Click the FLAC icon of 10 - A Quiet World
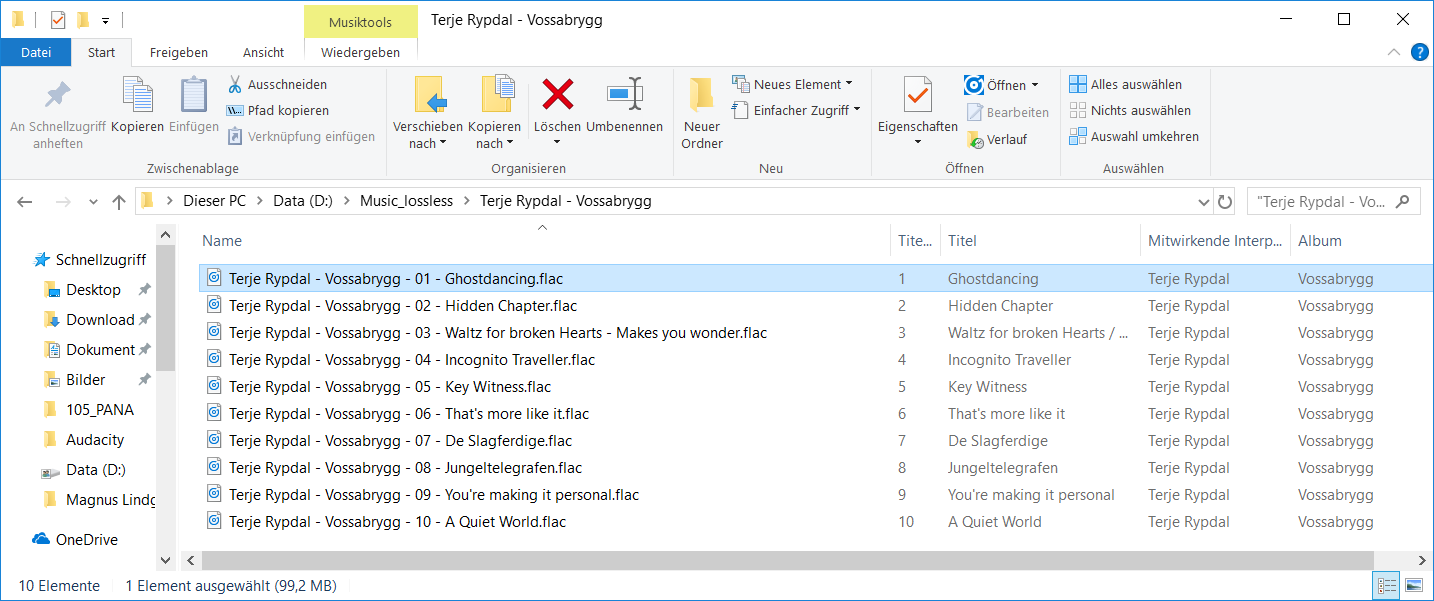Screen dimensions: 1434x601 [214, 521]
